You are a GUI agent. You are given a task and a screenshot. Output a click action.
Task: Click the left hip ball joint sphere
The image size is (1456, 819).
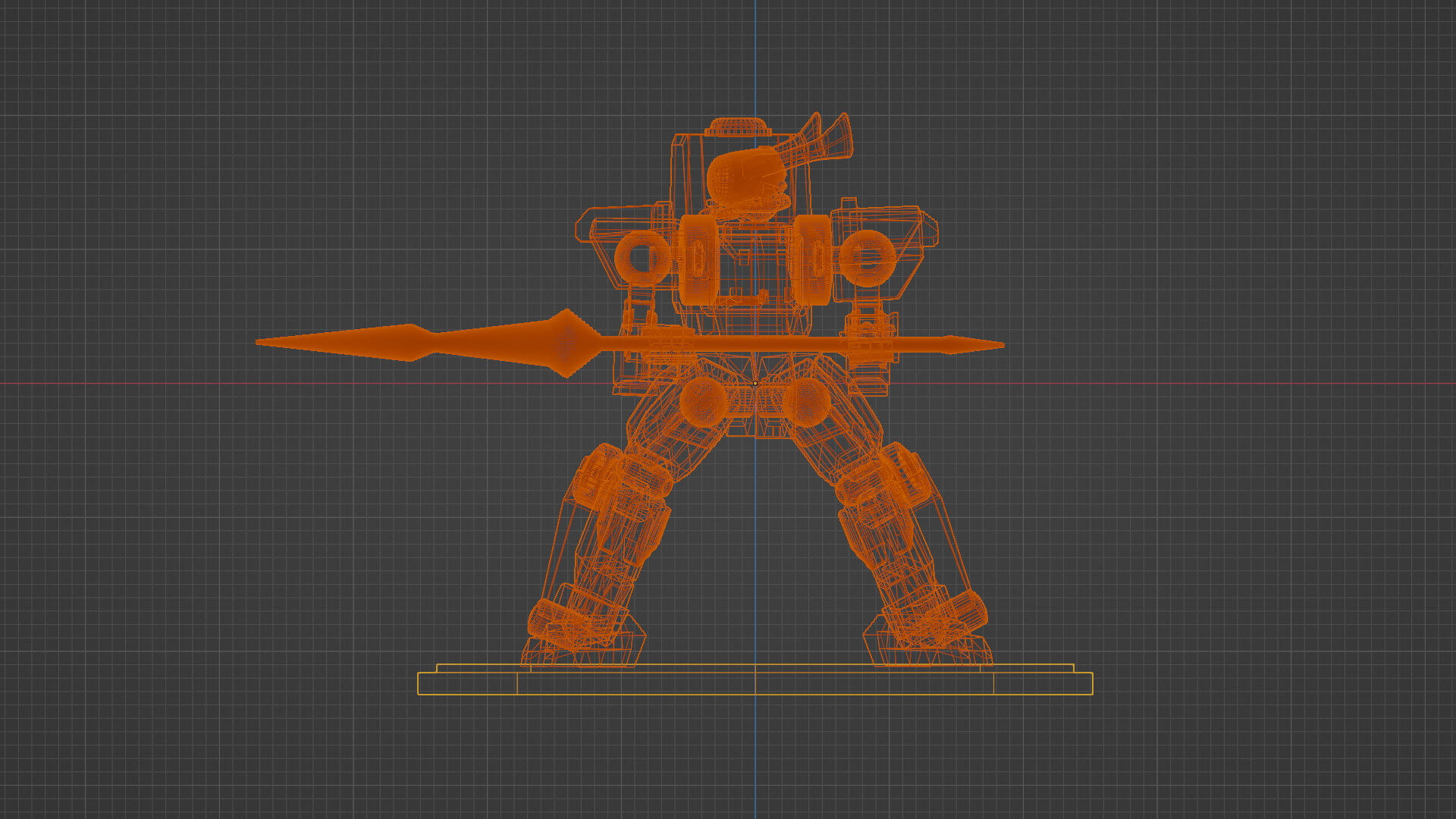704,400
